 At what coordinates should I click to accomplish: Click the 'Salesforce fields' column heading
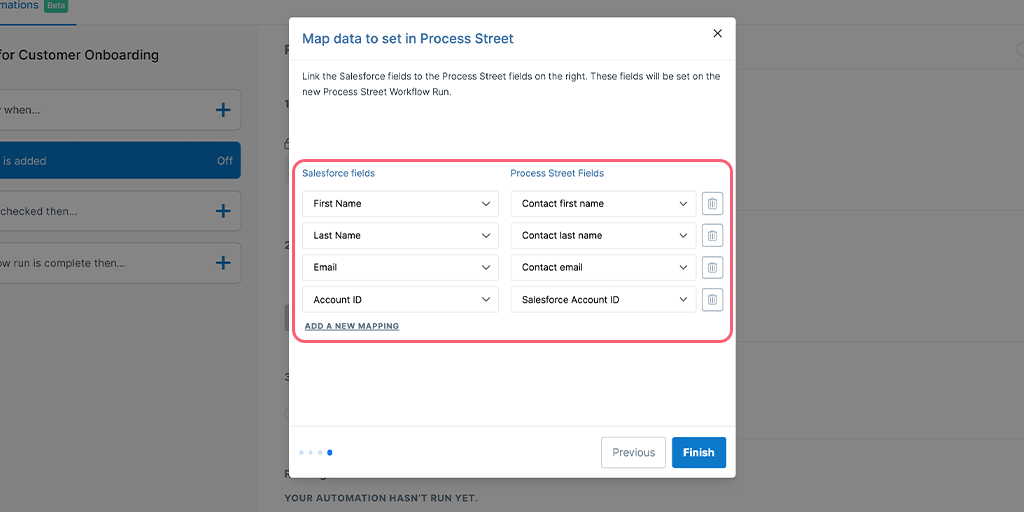click(338, 174)
